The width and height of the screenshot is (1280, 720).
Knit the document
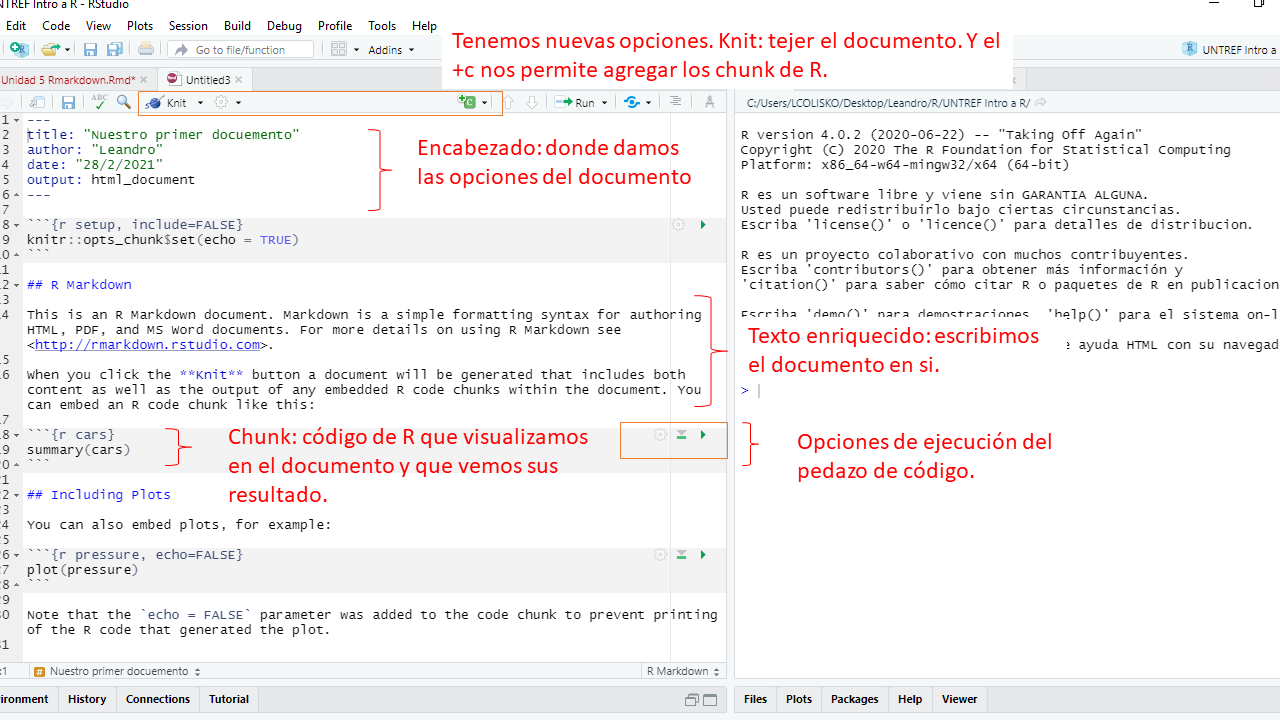(167, 103)
